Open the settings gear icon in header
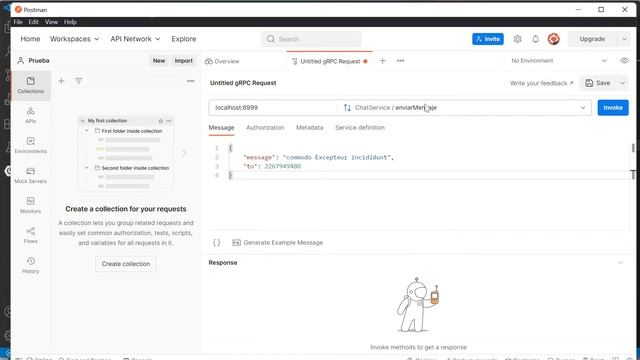 pyautogui.click(x=518, y=39)
